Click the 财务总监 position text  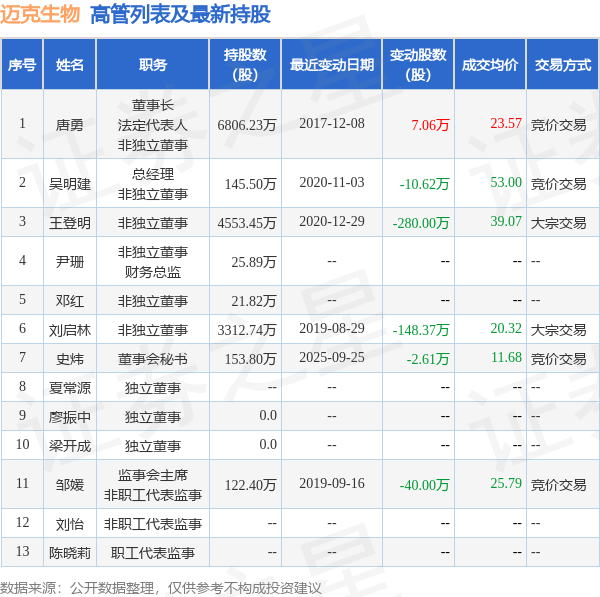153,272
